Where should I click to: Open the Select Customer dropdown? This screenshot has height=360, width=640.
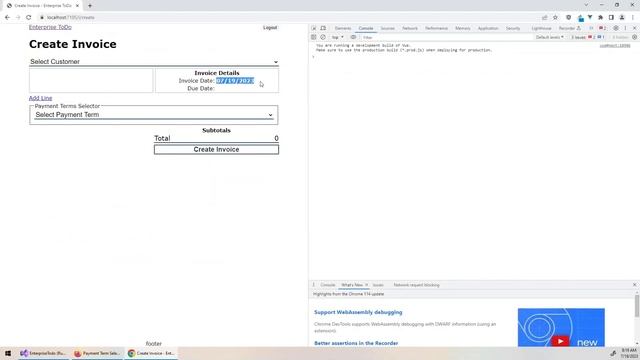[154, 62]
